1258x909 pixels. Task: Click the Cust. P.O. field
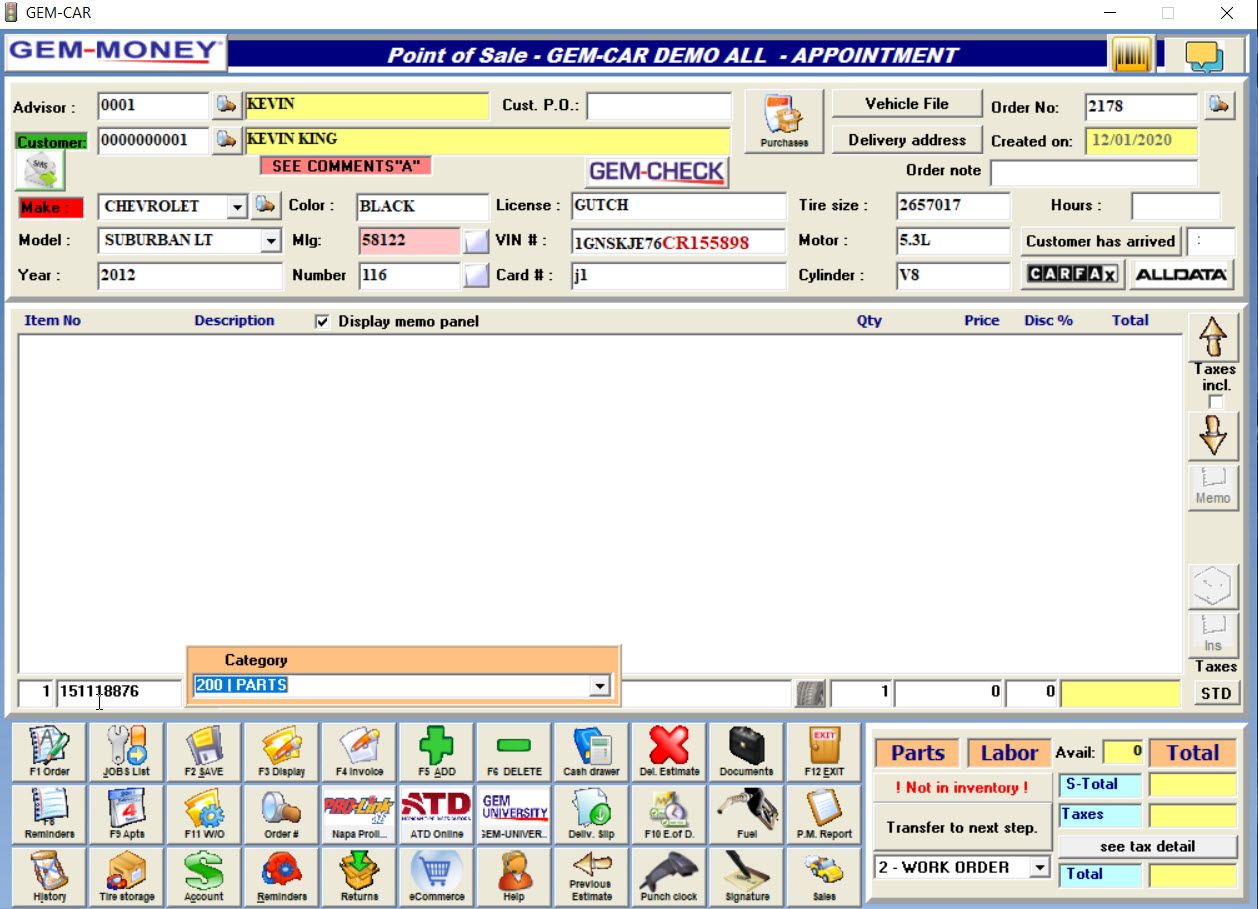click(x=659, y=106)
